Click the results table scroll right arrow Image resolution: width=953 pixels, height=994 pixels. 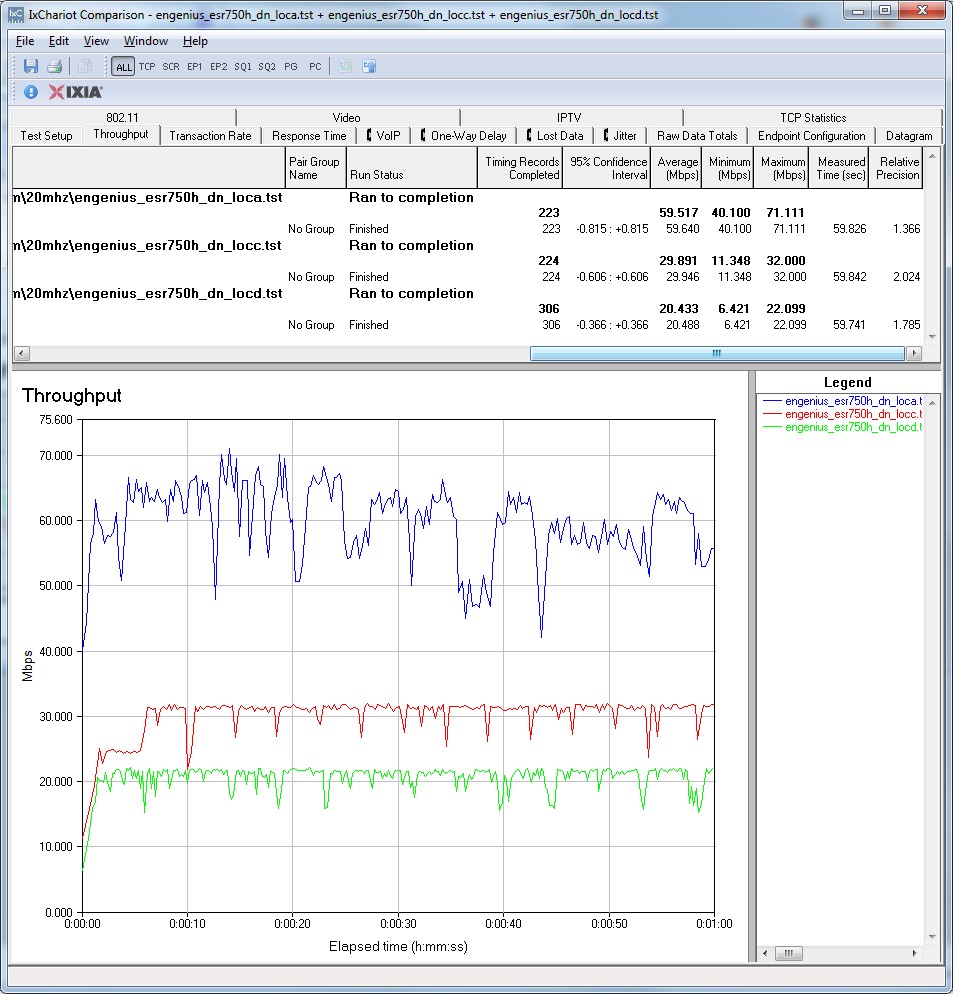point(914,353)
